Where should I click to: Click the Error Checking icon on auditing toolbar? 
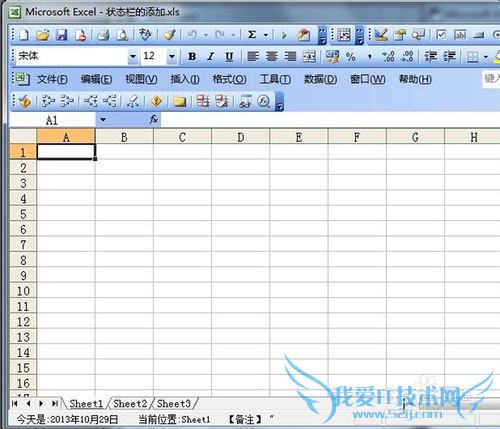(25, 101)
